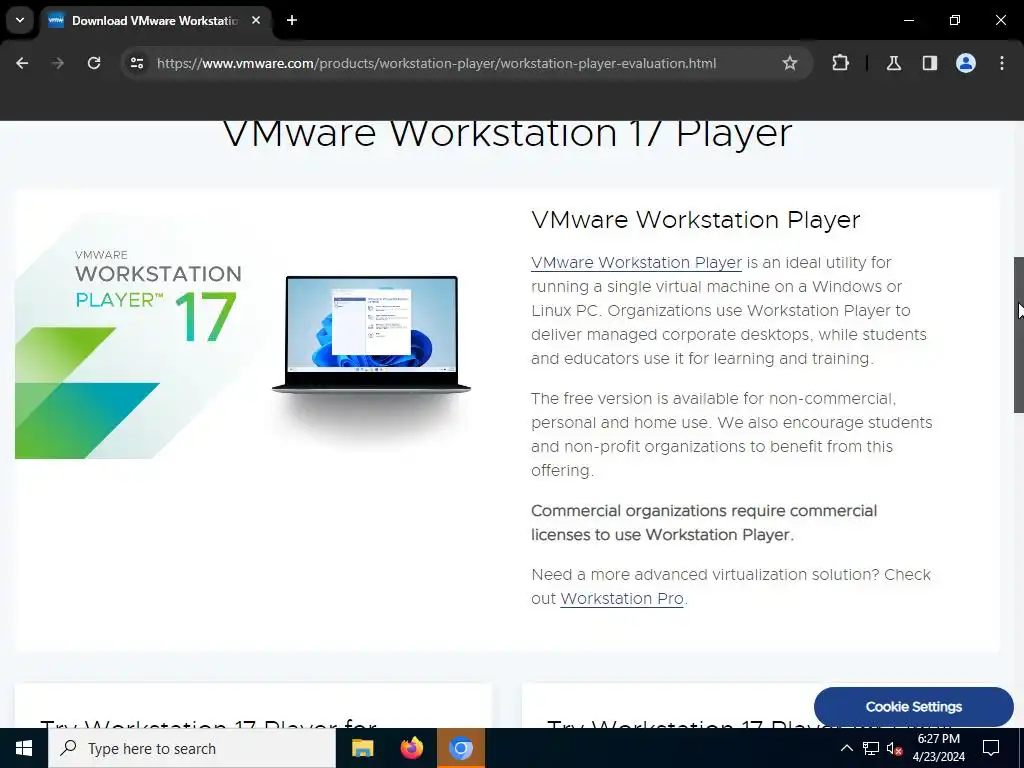
Task: Open a new browser tab
Action: (292, 20)
